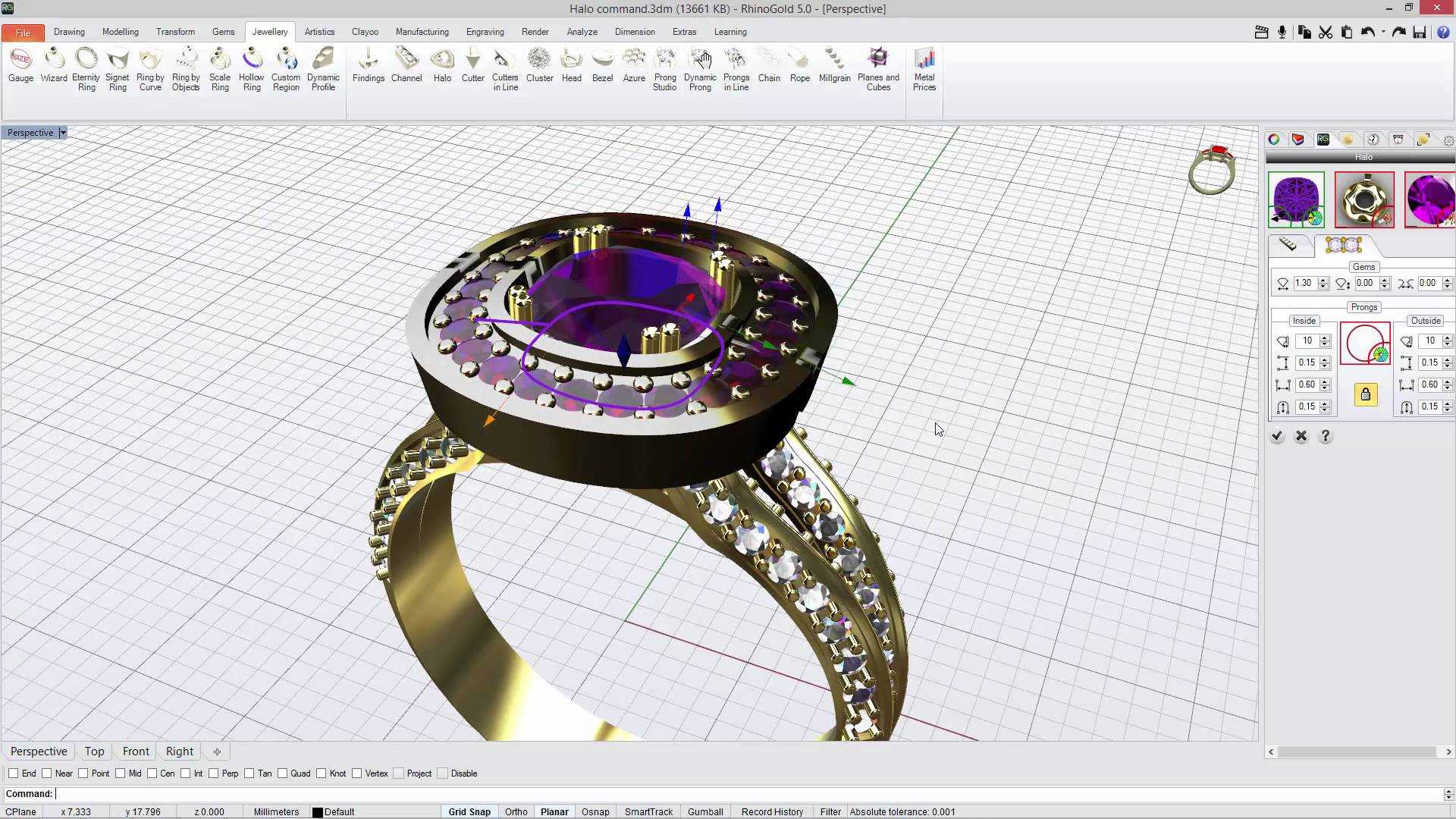Image resolution: width=1456 pixels, height=819 pixels.
Task: Toggle Grid Snap in the status bar
Action: pyautogui.click(x=469, y=811)
